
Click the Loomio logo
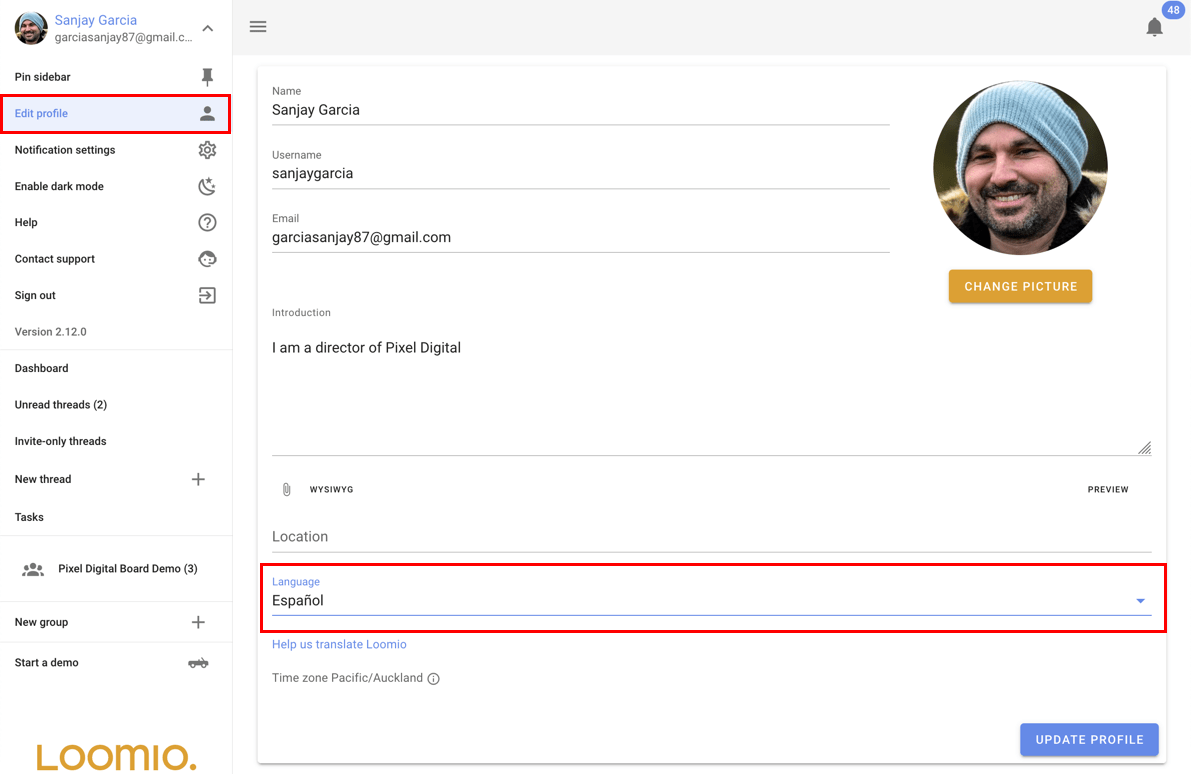click(x=116, y=757)
